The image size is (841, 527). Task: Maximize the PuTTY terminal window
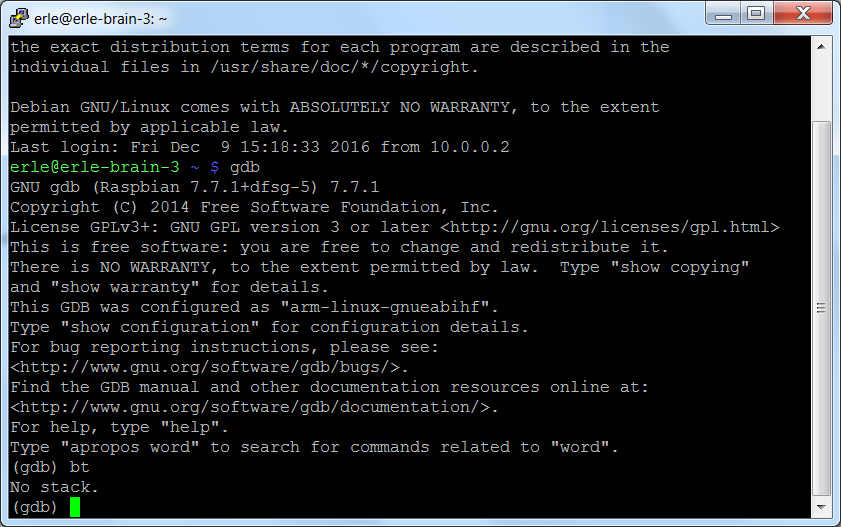[x=756, y=13]
